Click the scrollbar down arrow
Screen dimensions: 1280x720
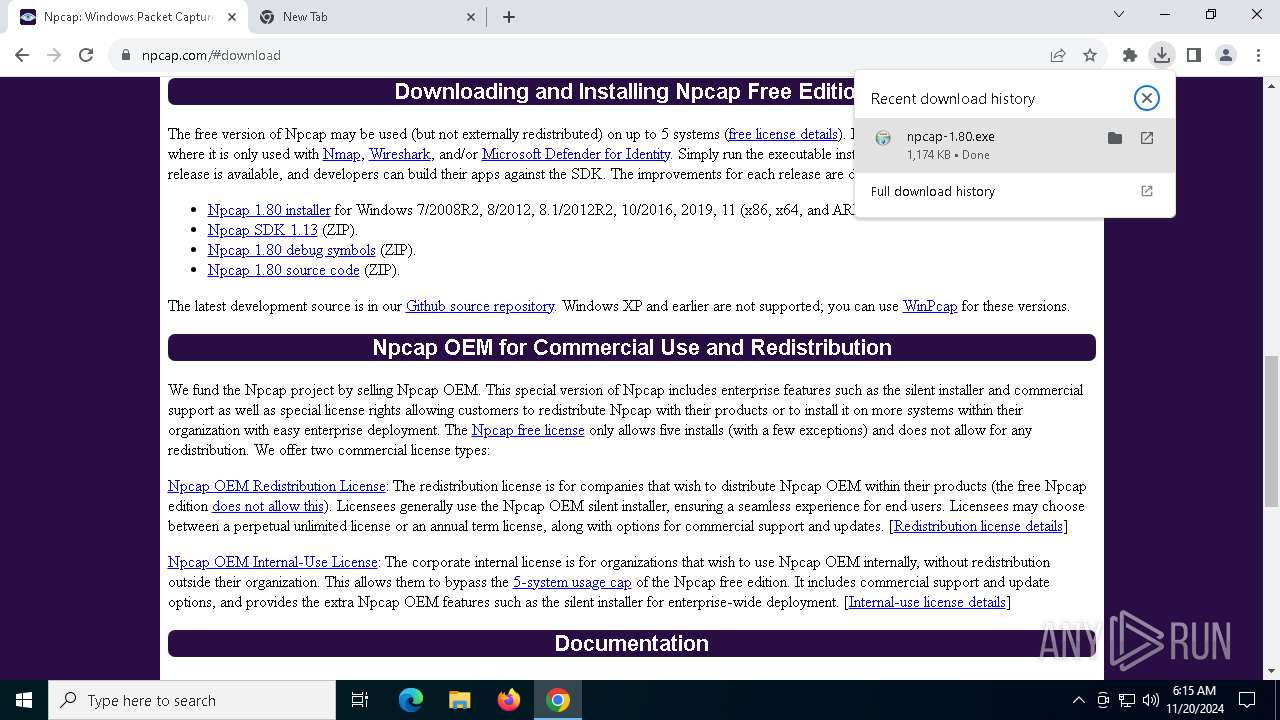coord(1272,671)
